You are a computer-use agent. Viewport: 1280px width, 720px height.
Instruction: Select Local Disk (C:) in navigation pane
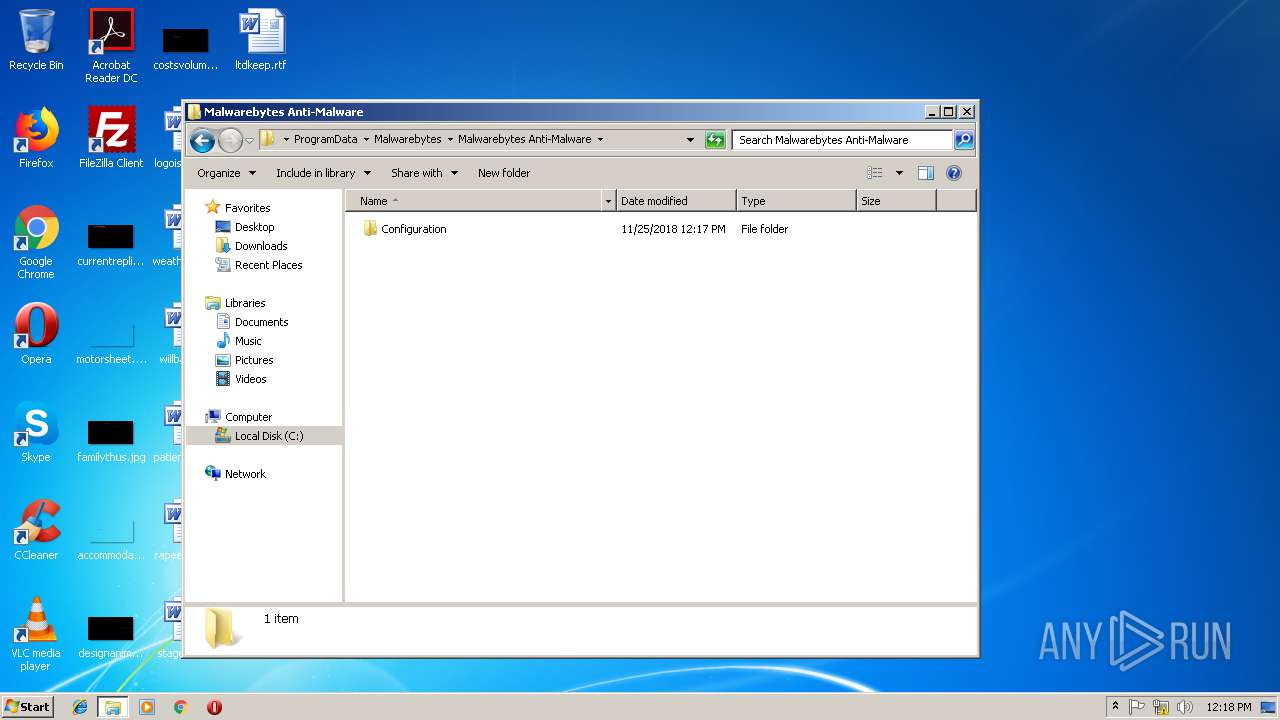[264, 436]
